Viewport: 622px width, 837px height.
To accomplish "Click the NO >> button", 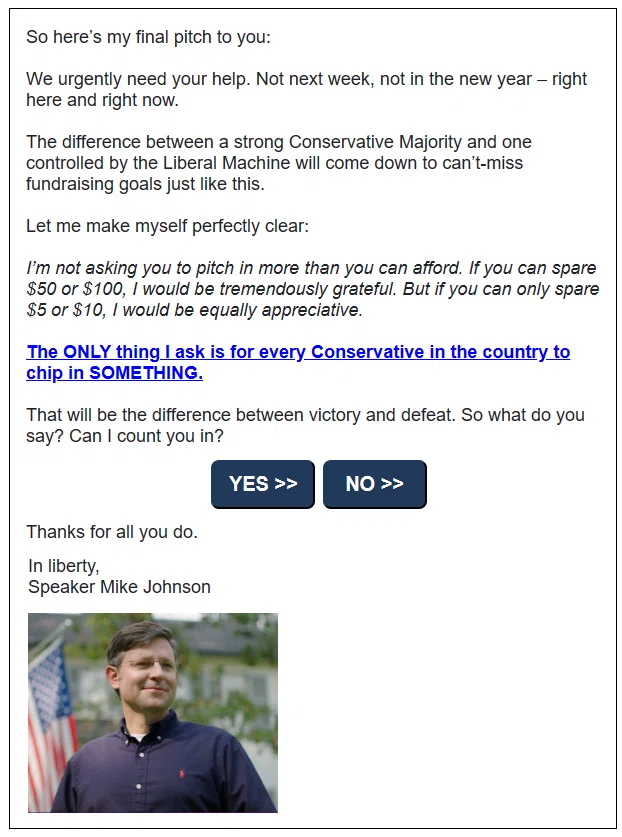I will (375, 484).
